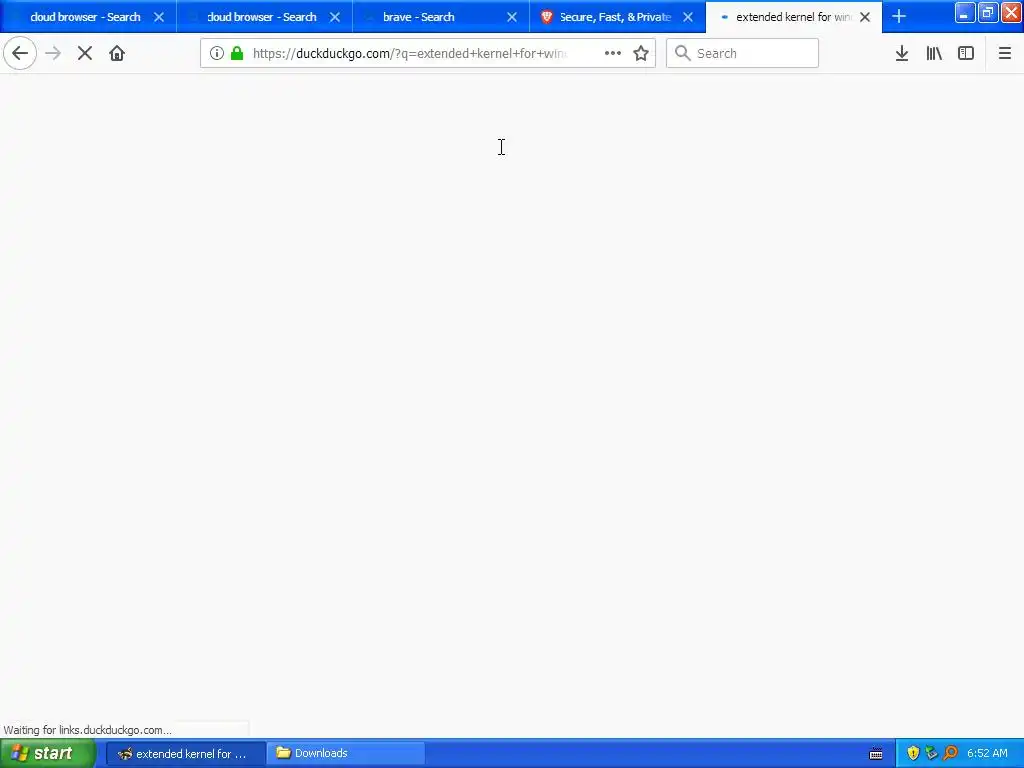
Task: Click the forward navigation arrow
Action: [53, 54]
